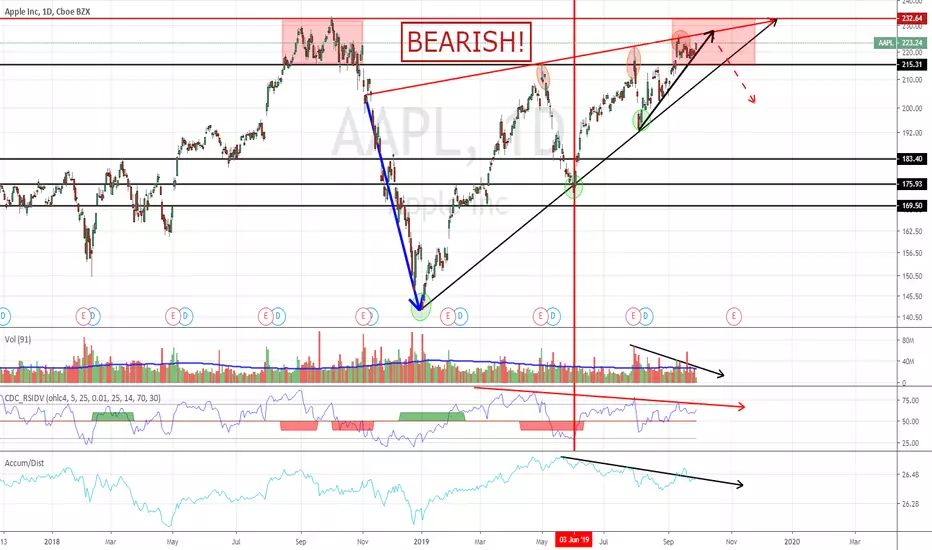Viewport: 932px width, 550px height.
Task: Click the 2019 label on time axis
Action: point(421,542)
